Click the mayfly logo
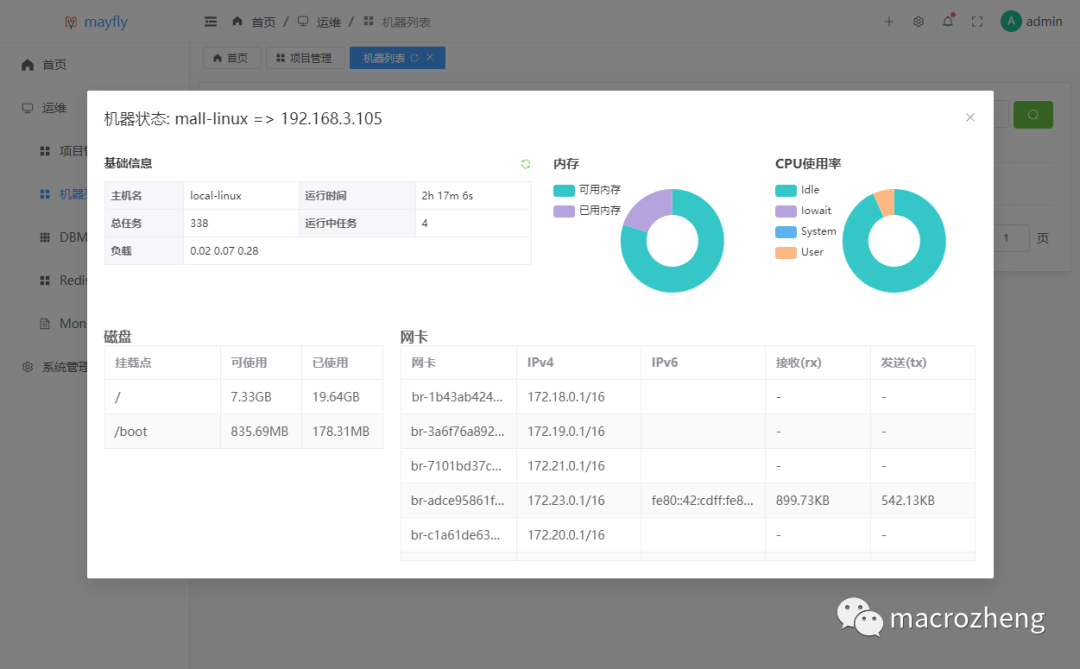The width and height of the screenshot is (1080, 669). pos(95,21)
